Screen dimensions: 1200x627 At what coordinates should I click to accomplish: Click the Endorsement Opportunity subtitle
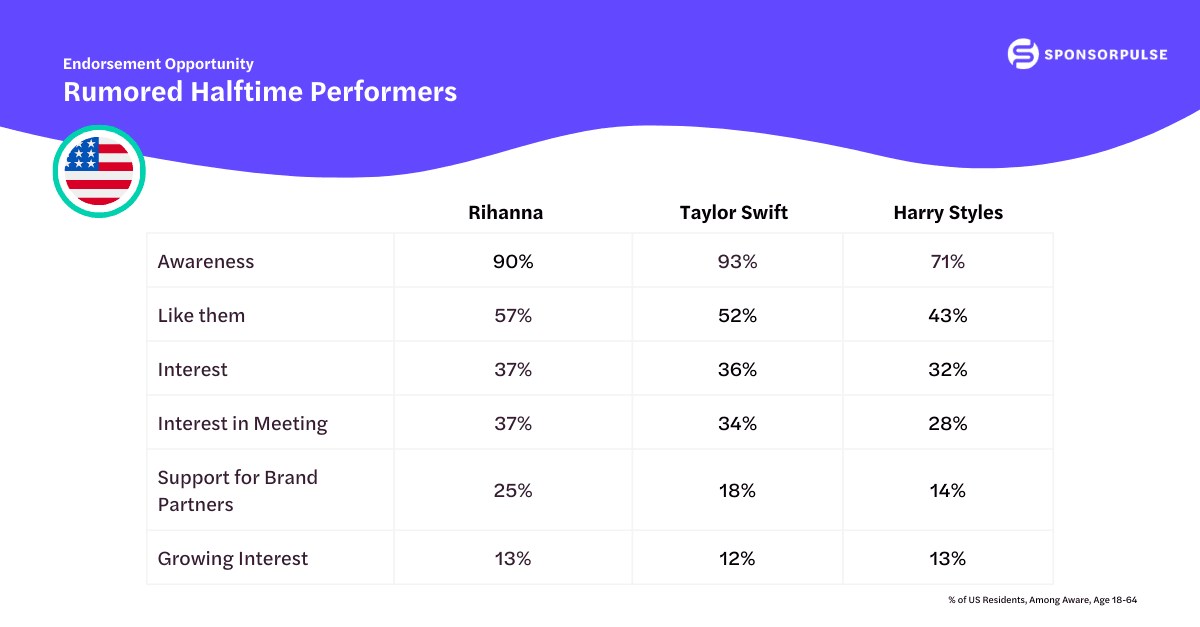(158, 64)
